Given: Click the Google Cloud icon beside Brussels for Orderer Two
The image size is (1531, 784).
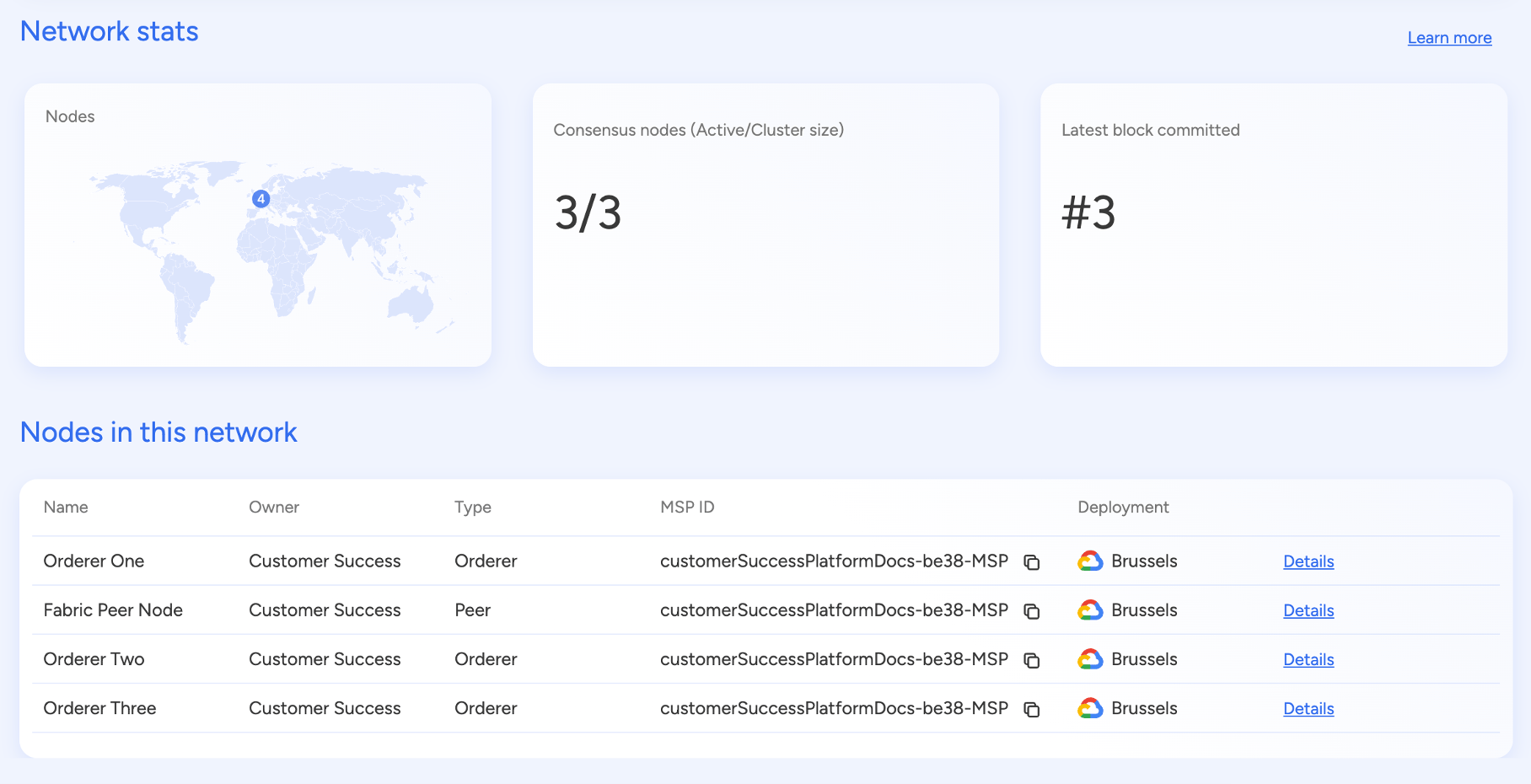Looking at the screenshot, I should [1090, 658].
